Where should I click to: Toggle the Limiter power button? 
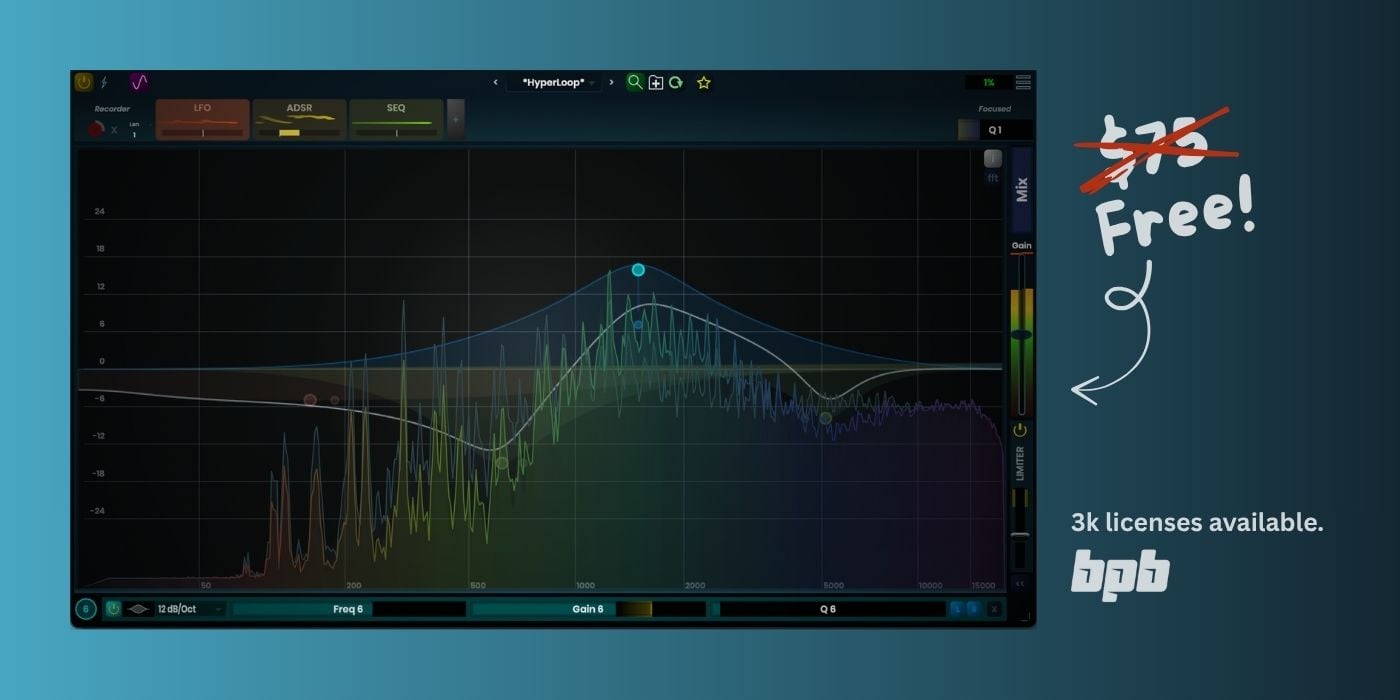[x=1019, y=430]
